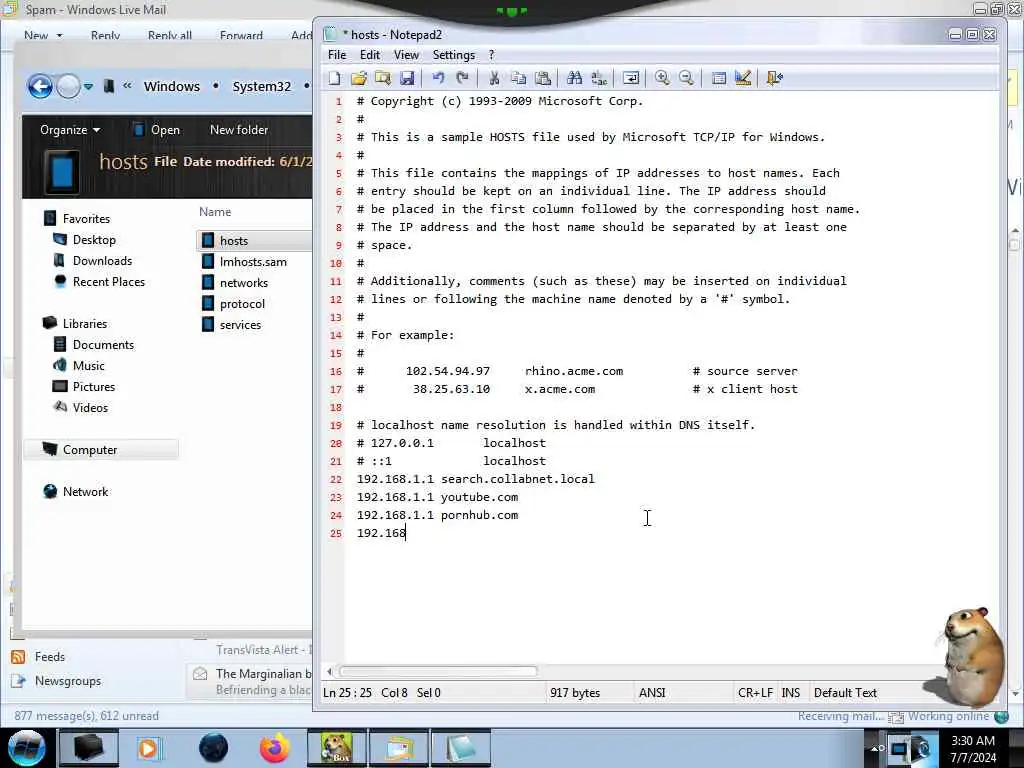This screenshot has width=1024, height=768.
Task: Click the INS indicator in the status bar
Action: point(791,693)
